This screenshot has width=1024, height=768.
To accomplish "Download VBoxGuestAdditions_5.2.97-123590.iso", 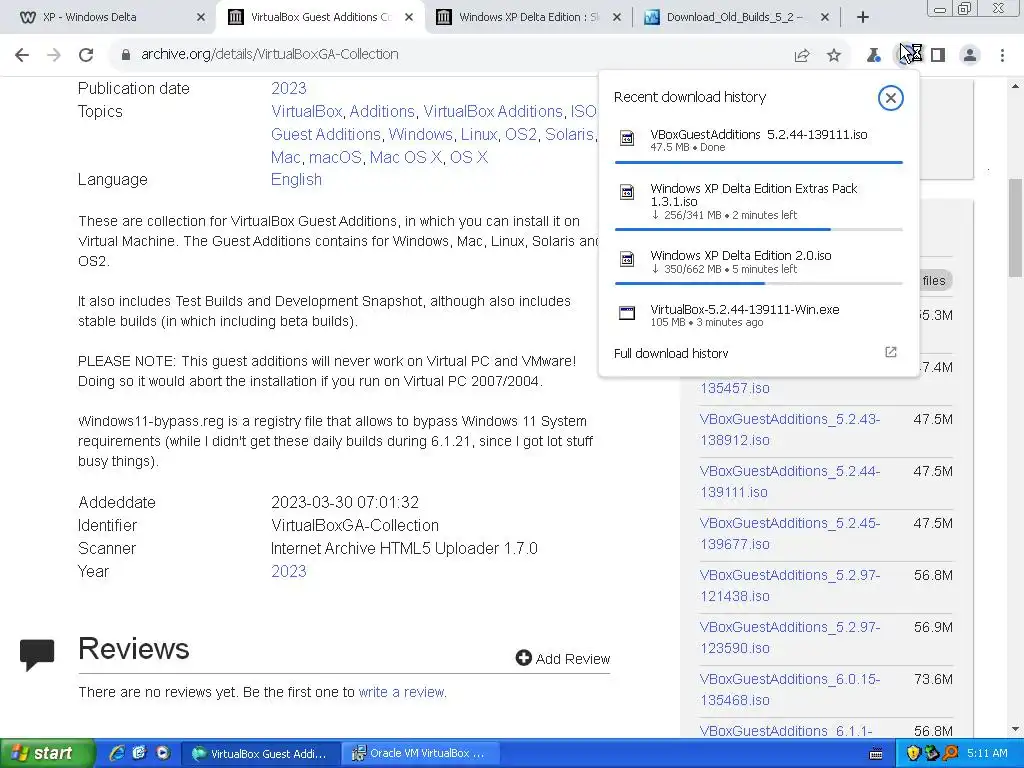I will [x=790, y=637].
